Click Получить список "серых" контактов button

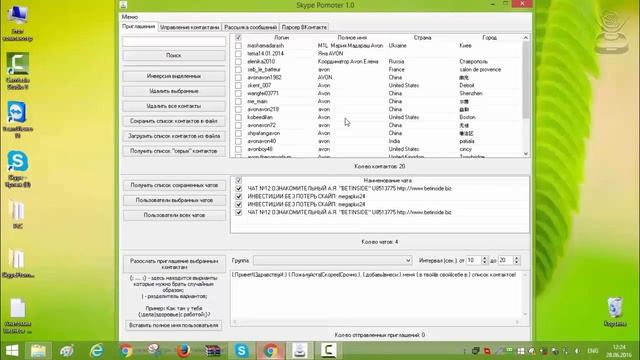click(x=174, y=151)
